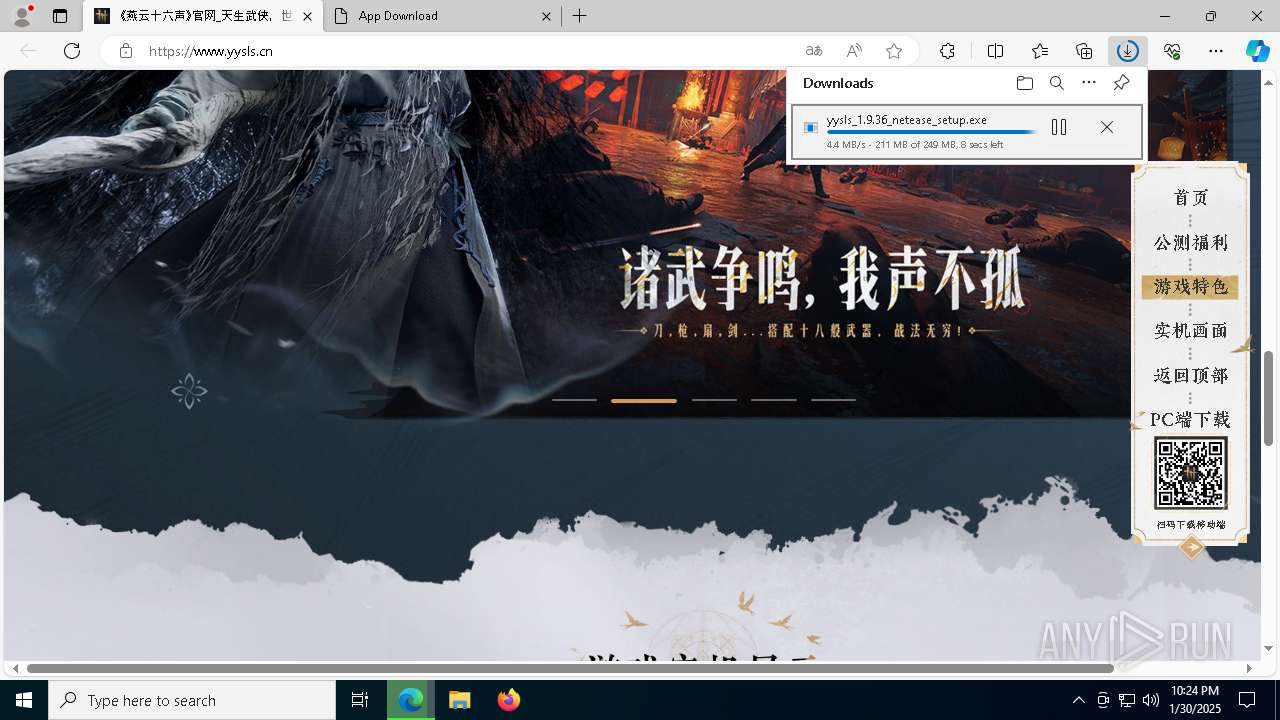Show hidden system tray icons
Image resolution: width=1280 pixels, height=720 pixels.
tap(1078, 700)
